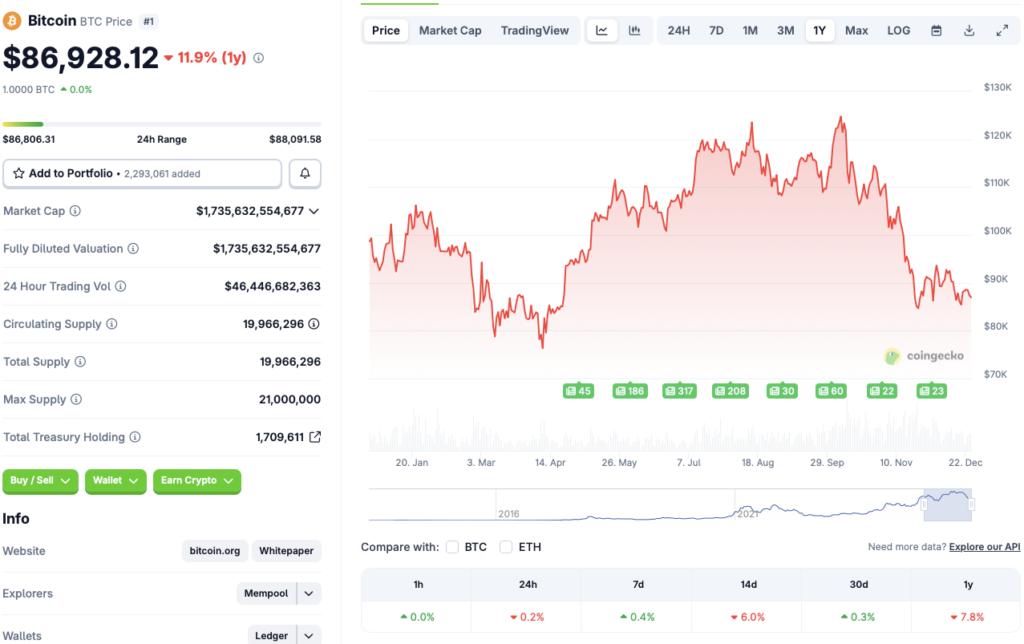Click the 317 news marker on chart
This screenshot has height=644, width=1024.
coord(679,391)
